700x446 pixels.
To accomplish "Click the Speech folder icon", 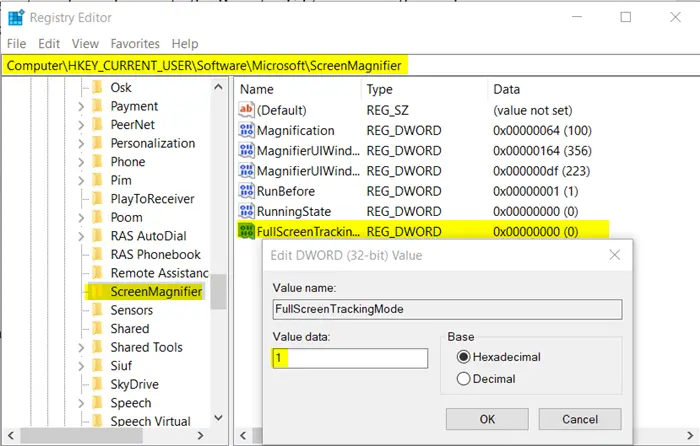I will 97,402.
